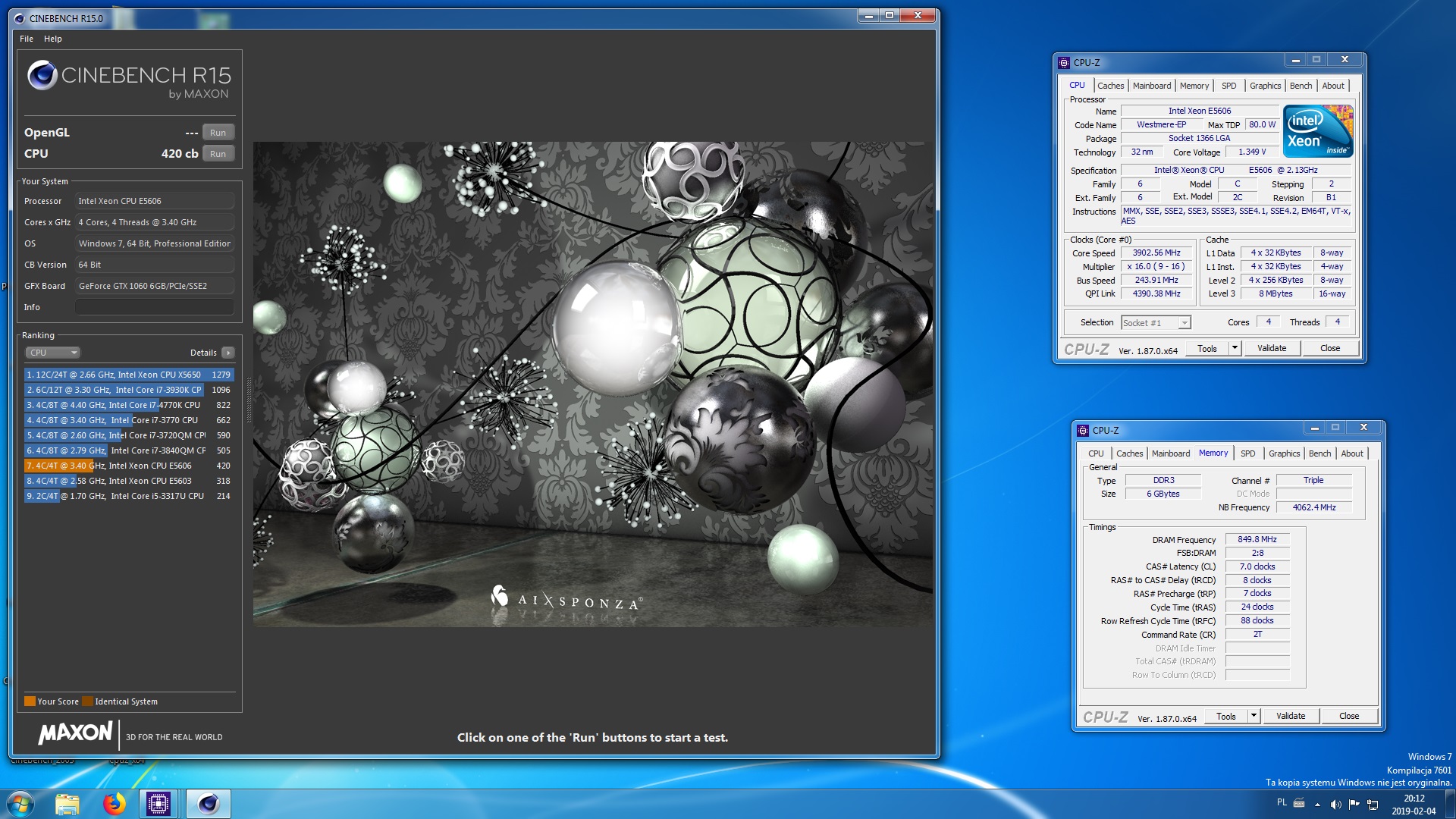The image size is (1456, 819).
Task: Click the PL language indicator
Action: (x=1282, y=802)
